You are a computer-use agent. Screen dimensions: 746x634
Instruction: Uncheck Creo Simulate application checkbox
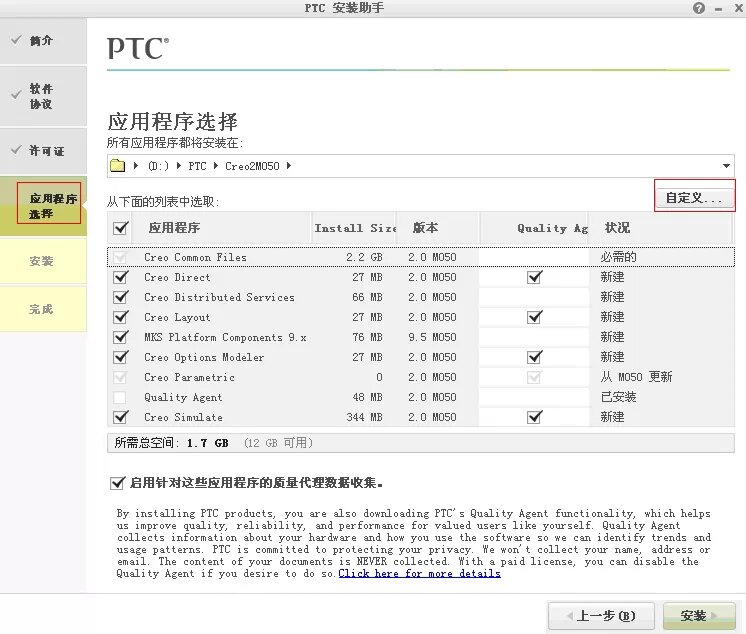pyautogui.click(x=121, y=417)
